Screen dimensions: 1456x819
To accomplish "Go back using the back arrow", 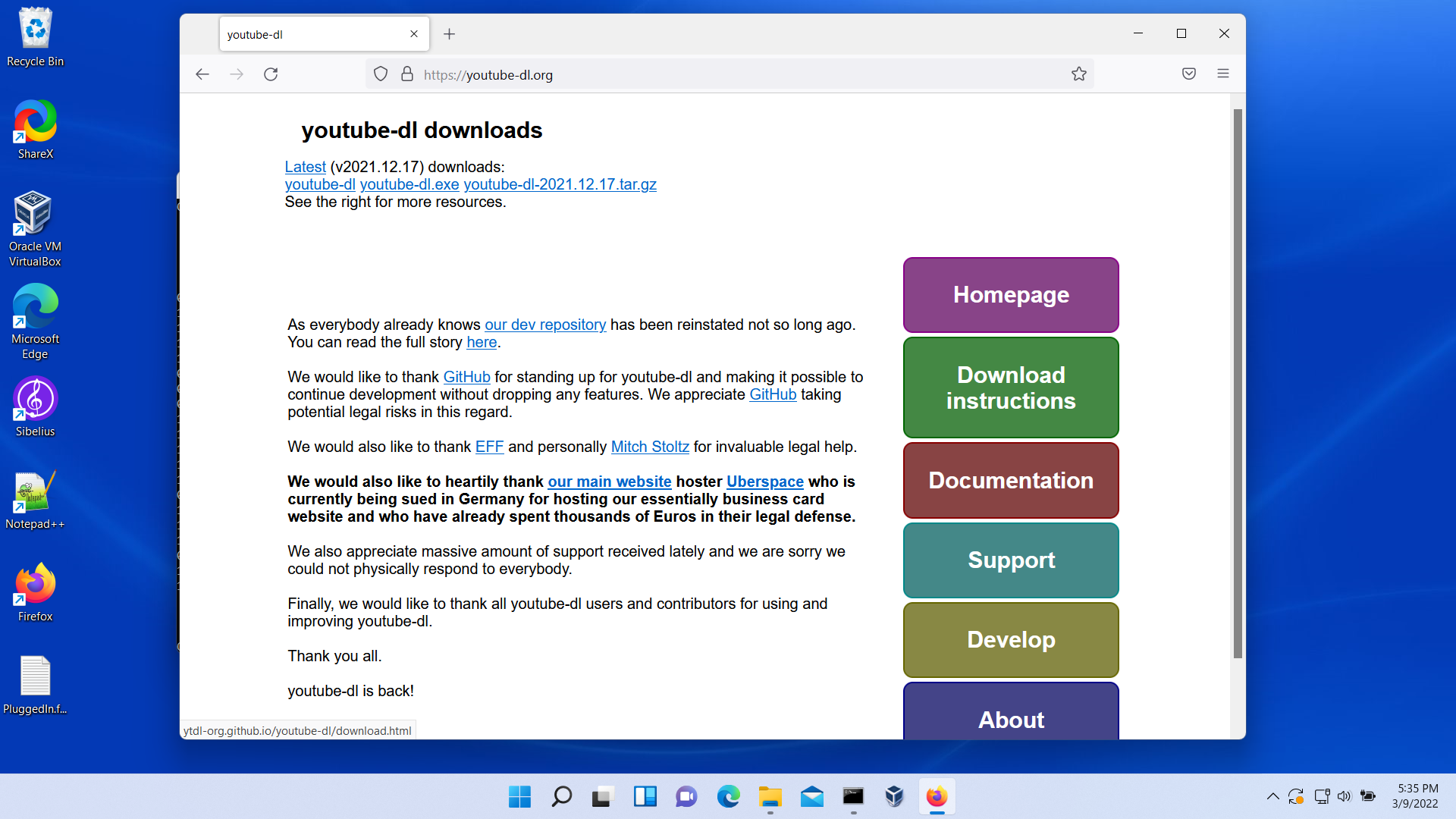I will (x=202, y=74).
